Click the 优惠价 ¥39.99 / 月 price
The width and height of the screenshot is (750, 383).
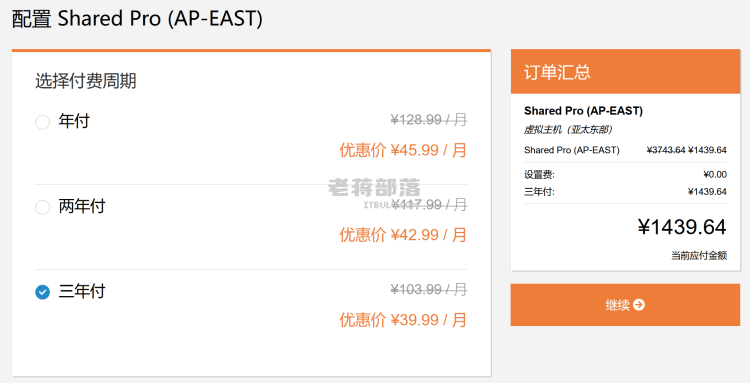pyautogui.click(x=403, y=320)
